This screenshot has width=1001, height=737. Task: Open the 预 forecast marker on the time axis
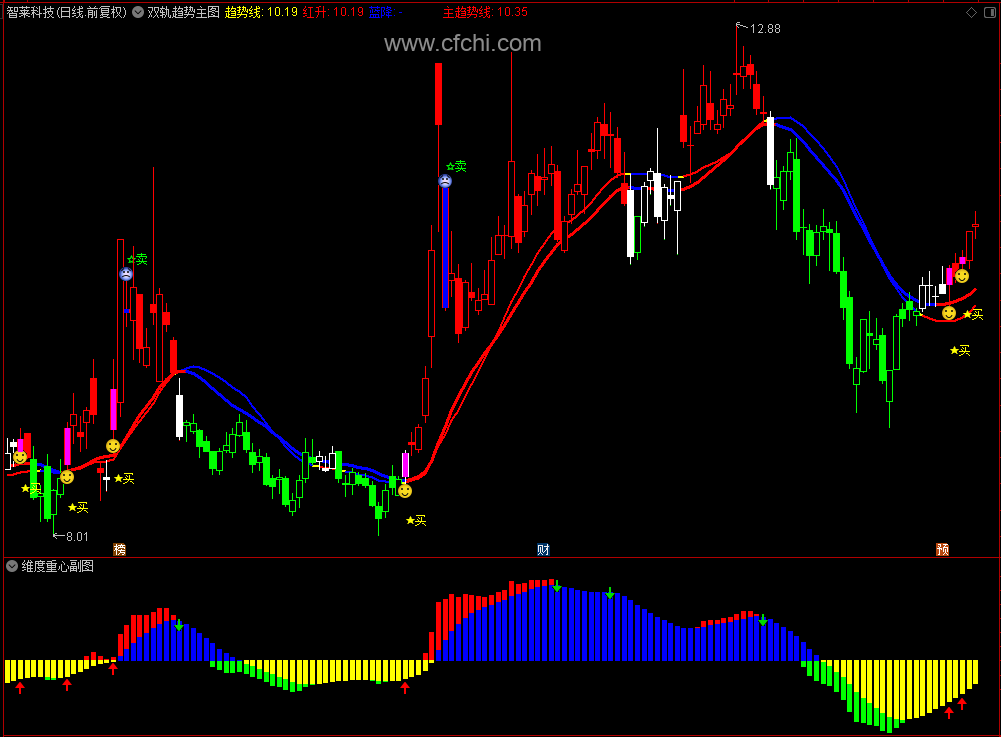coord(942,549)
